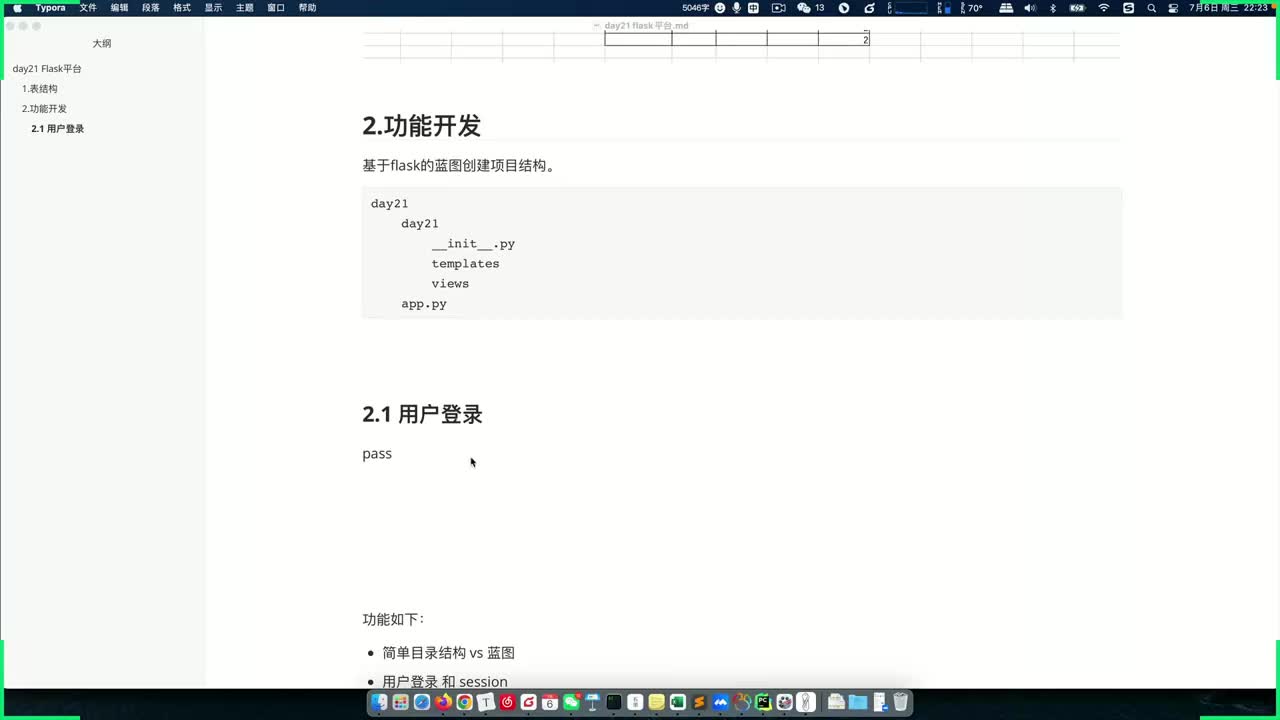The width and height of the screenshot is (1280, 720).
Task: Open the 帮助 menu
Action: click(308, 8)
